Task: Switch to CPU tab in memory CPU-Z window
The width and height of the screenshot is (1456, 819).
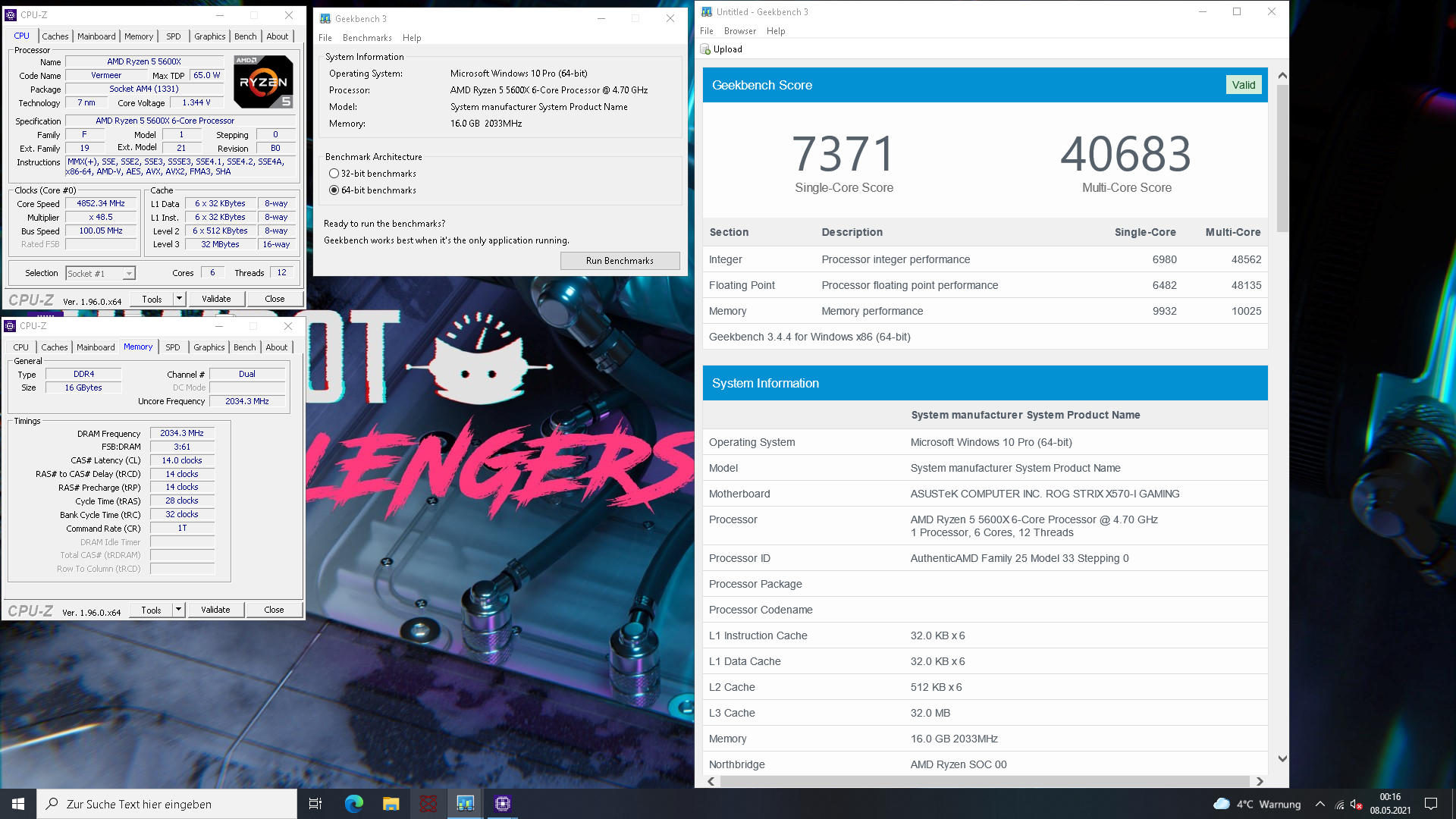Action: point(21,347)
